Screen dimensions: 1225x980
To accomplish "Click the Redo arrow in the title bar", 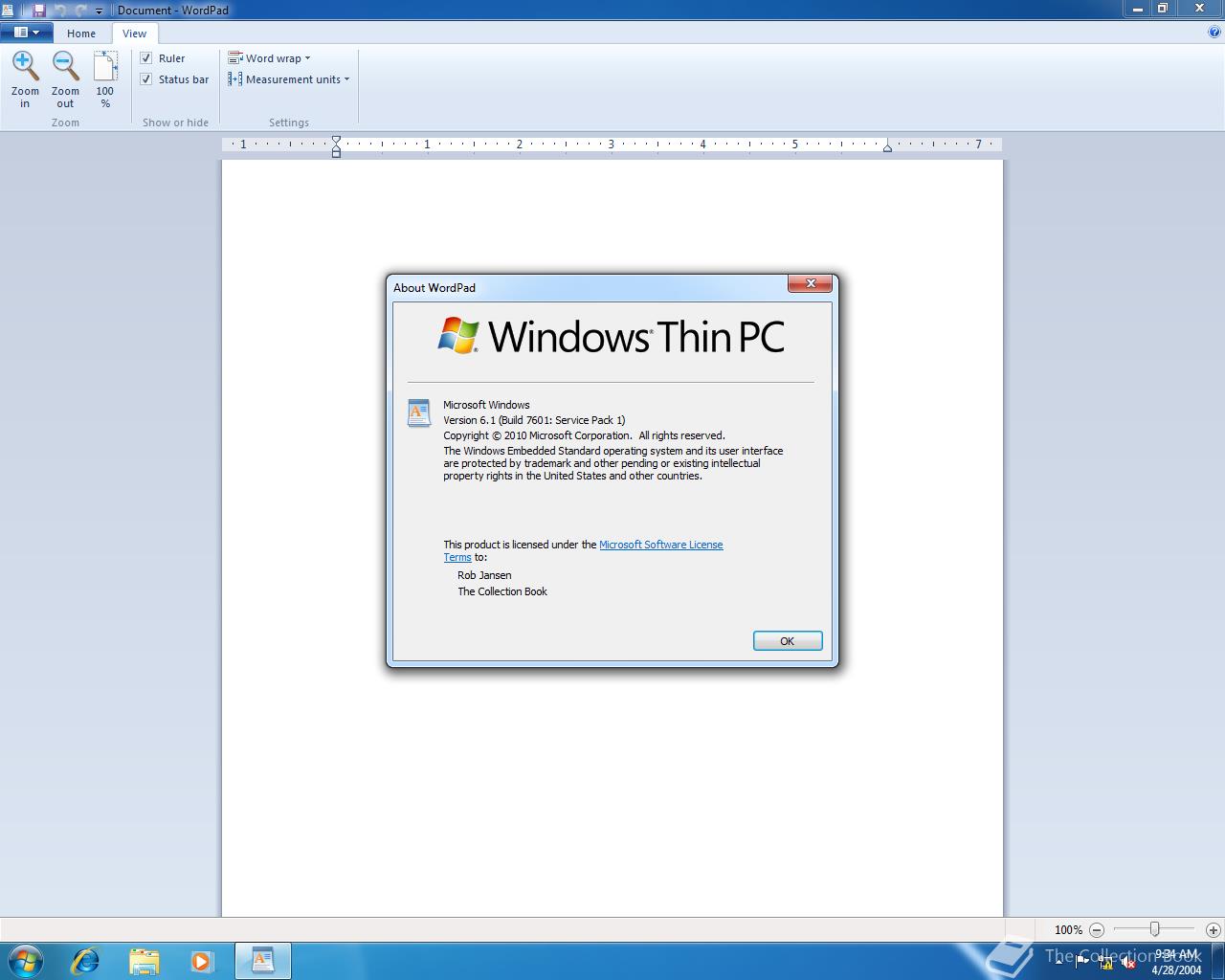I will (80, 10).
